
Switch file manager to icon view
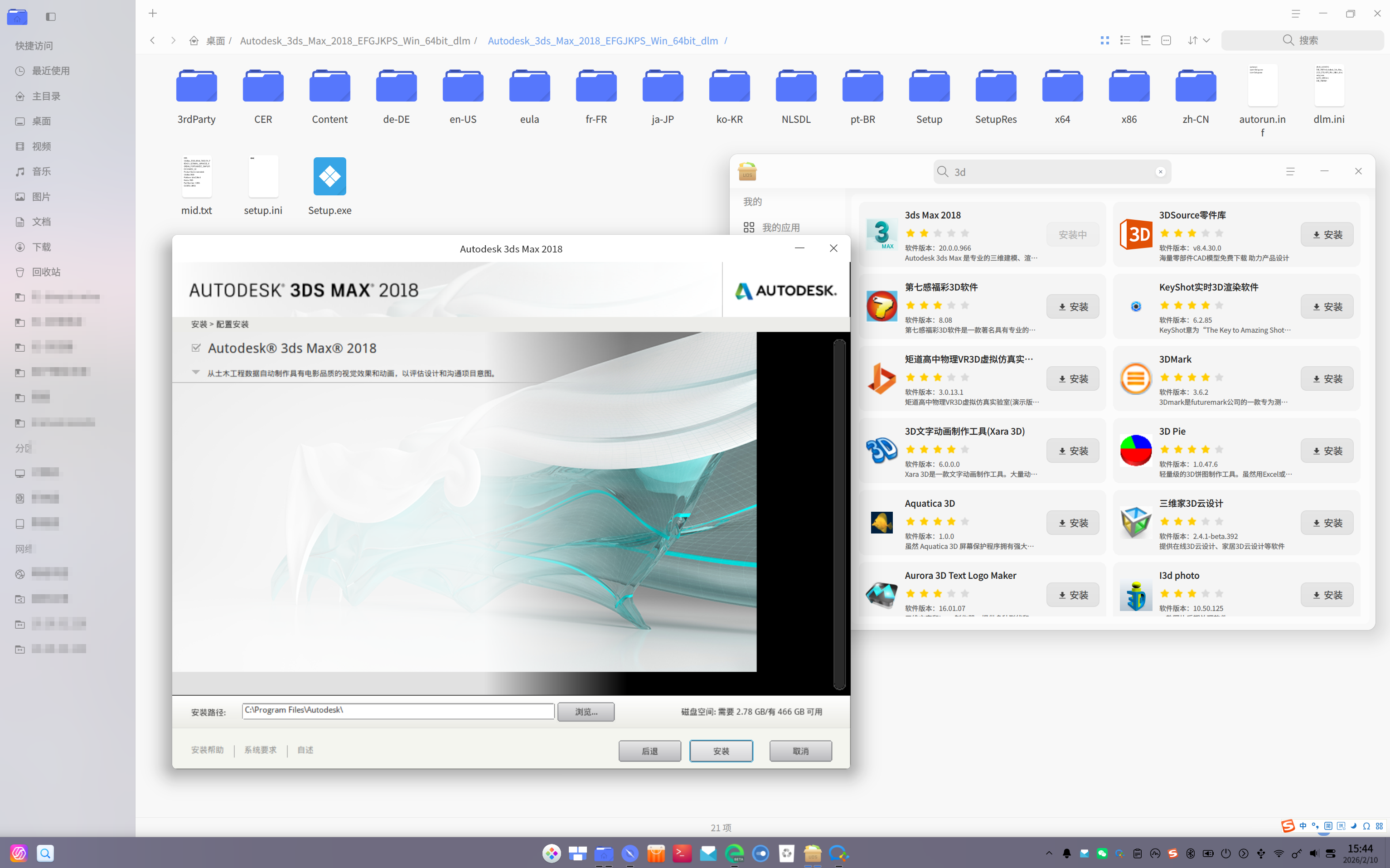1104,40
